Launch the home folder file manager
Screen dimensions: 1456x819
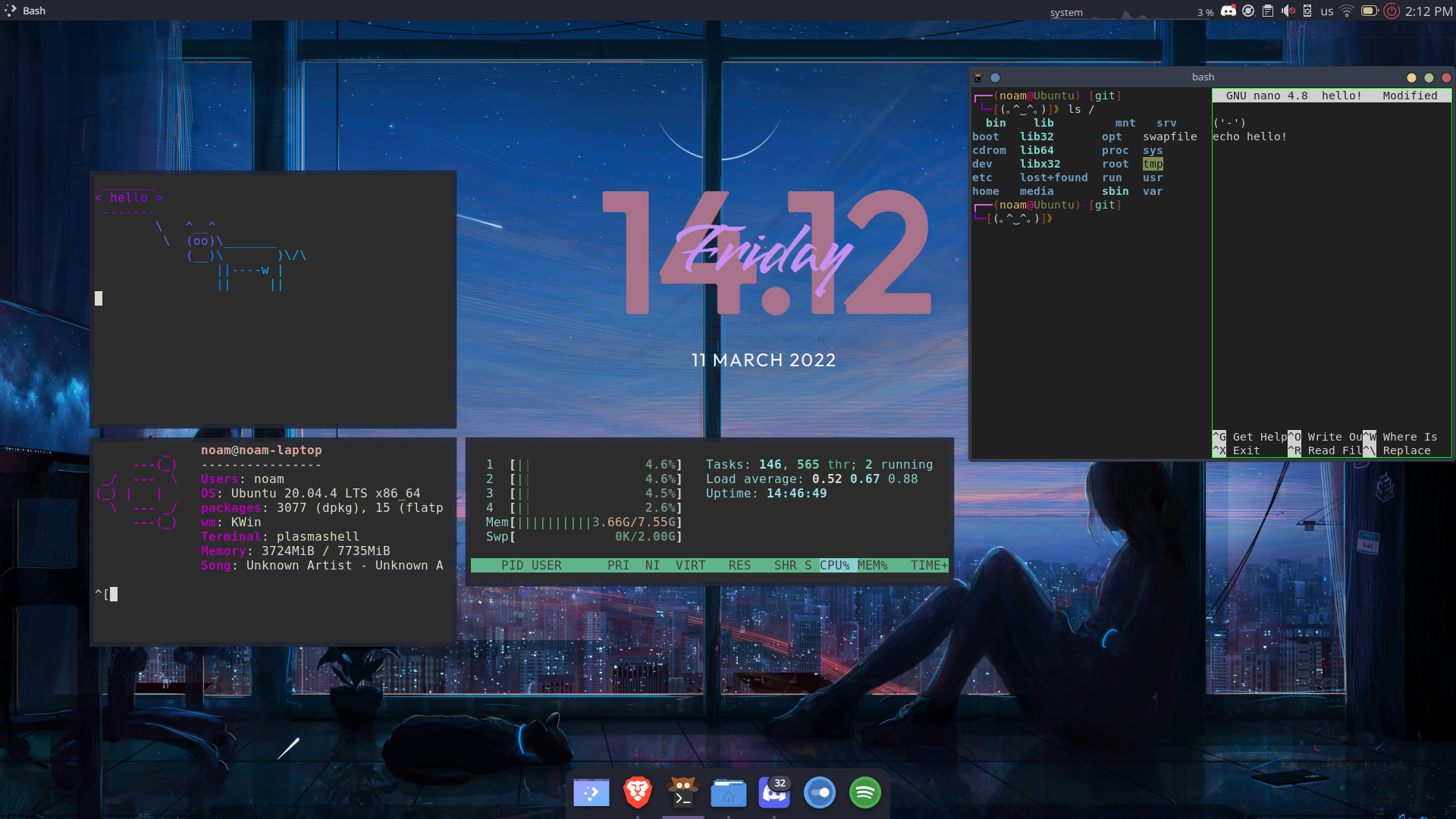pos(728,793)
